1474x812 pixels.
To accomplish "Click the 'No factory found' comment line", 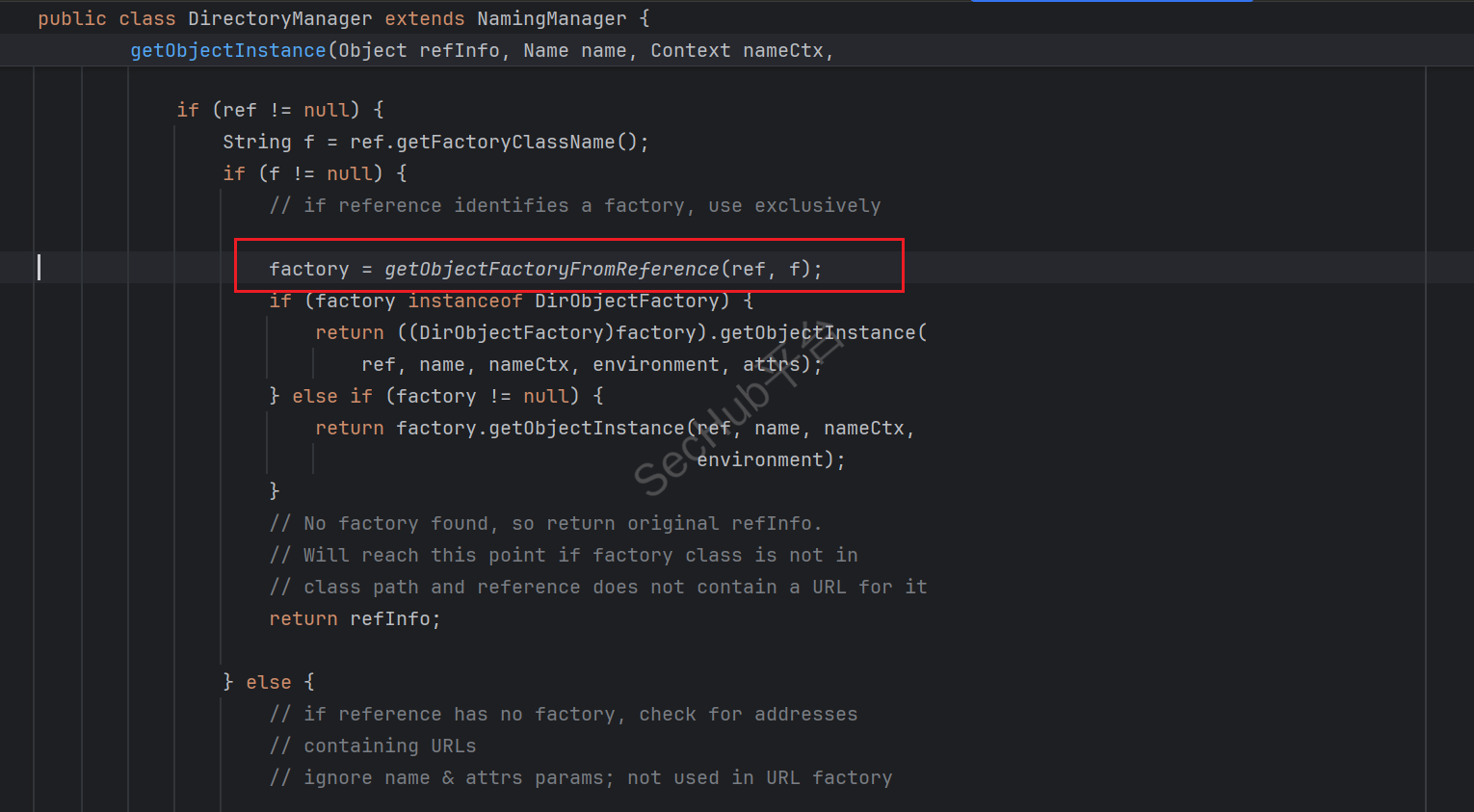I will pos(545,523).
